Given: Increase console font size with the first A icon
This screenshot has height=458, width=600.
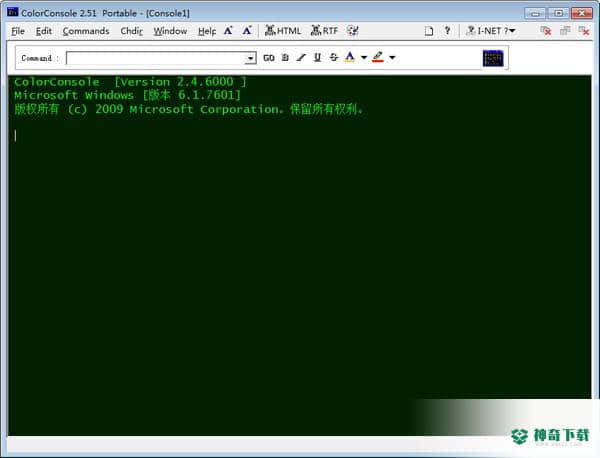Looking at the screenshot, I should [228, 31].
